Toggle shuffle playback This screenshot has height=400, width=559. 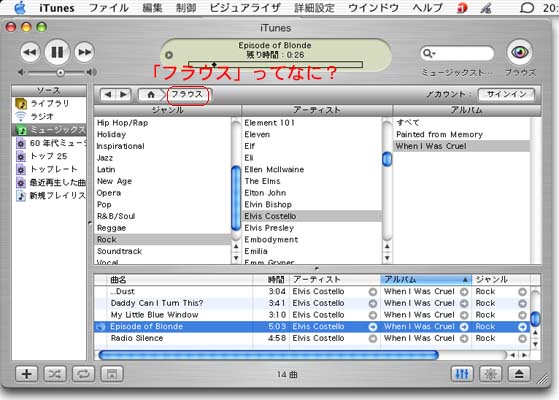click(55, 374)
